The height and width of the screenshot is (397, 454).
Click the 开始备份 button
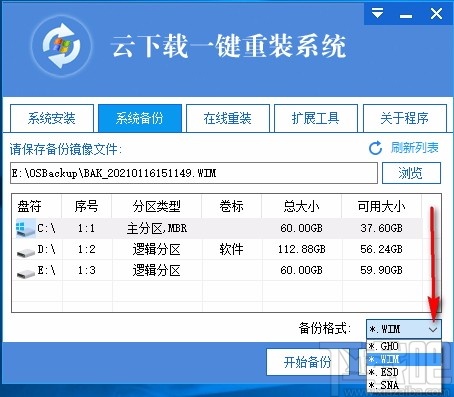(308, 362)
